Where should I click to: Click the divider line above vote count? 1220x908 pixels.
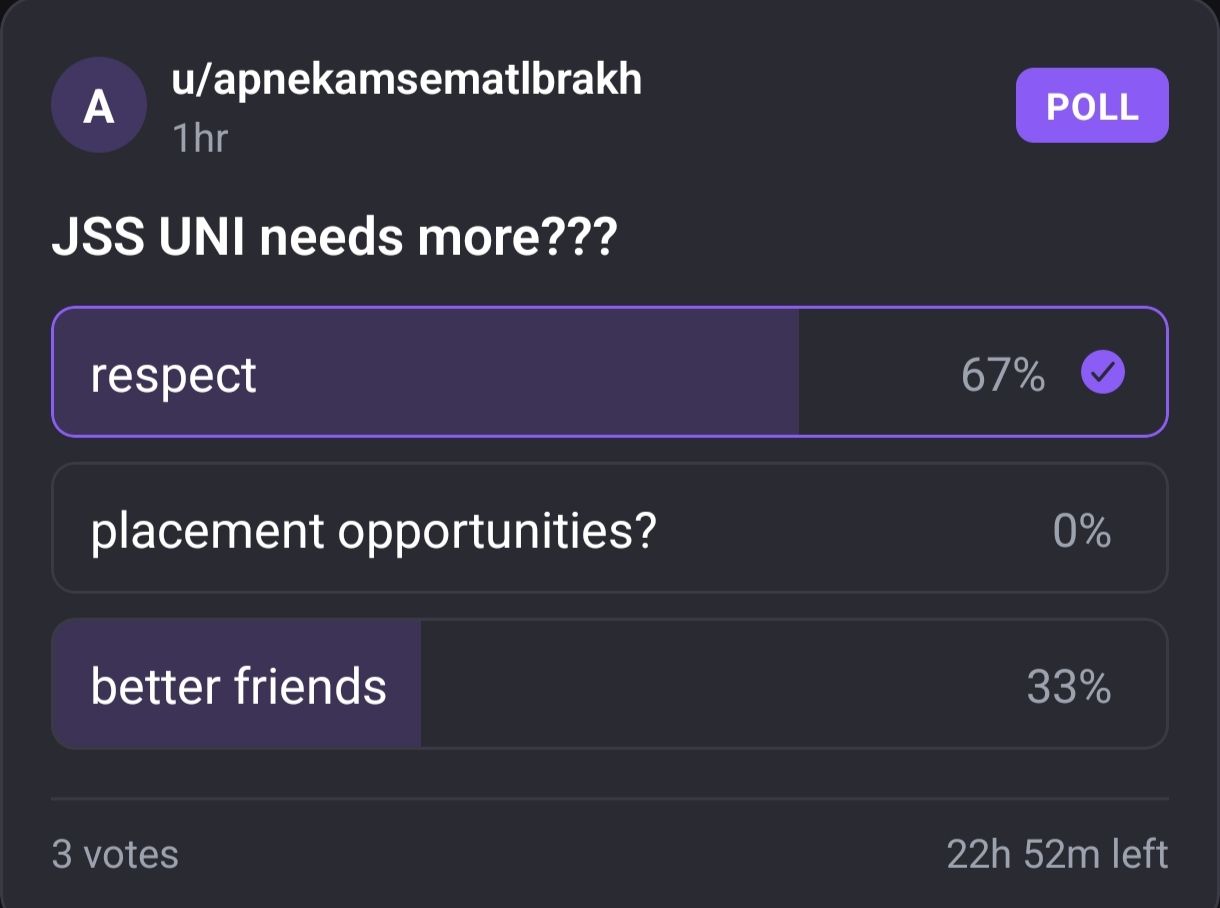tap(610, 799)
